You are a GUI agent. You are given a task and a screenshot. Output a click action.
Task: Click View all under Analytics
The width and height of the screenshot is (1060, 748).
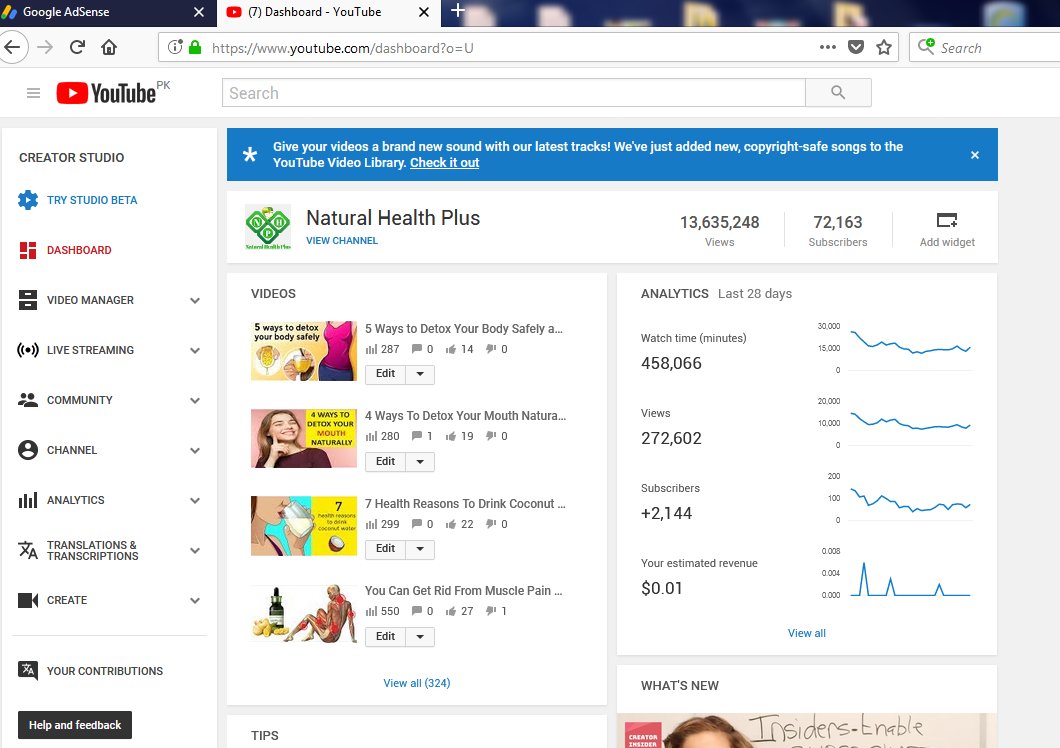pyautogui.click(x=806, y=633)
